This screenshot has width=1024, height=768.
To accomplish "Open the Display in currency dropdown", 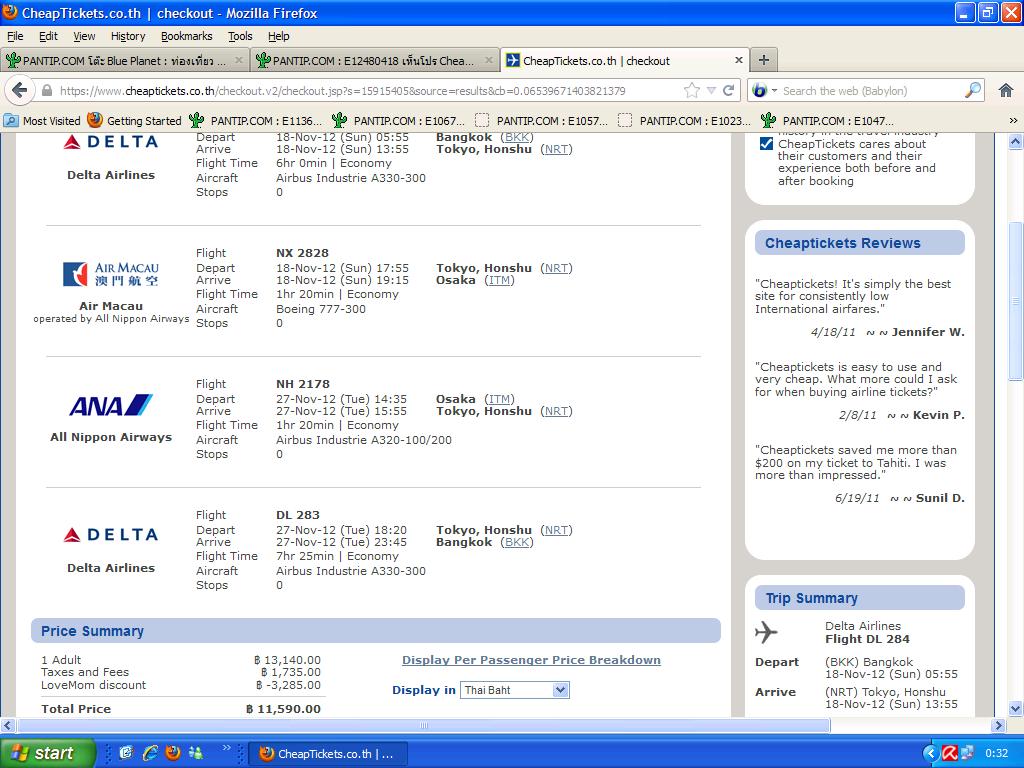I will [515, 690].
